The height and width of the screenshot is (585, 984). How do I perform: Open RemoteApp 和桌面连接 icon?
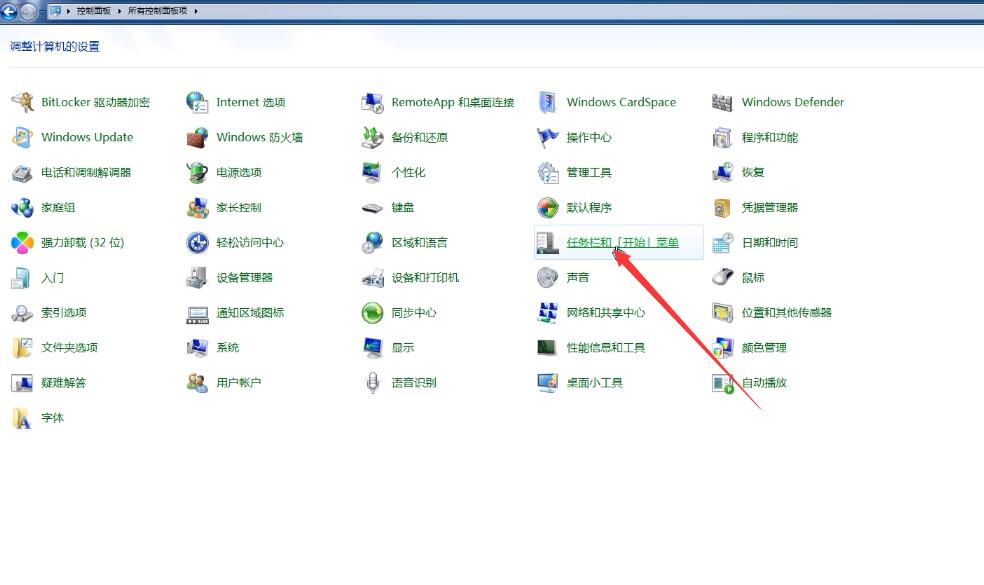pyautogui.click(x=372, y=102)
